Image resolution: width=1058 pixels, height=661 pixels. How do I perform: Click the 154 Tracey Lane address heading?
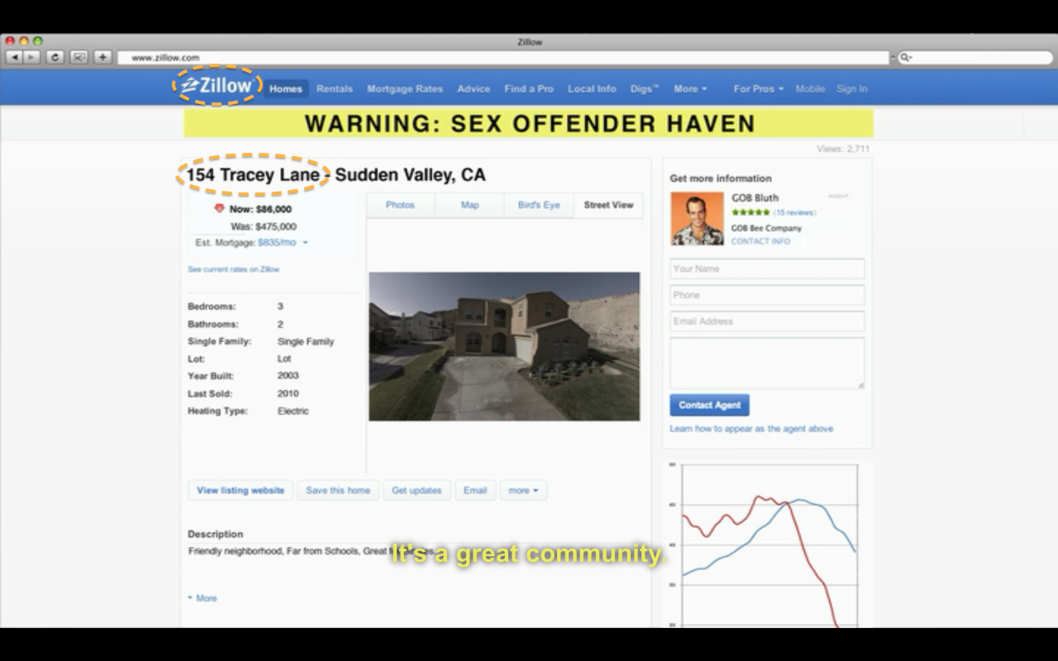[x=253, y=175]
